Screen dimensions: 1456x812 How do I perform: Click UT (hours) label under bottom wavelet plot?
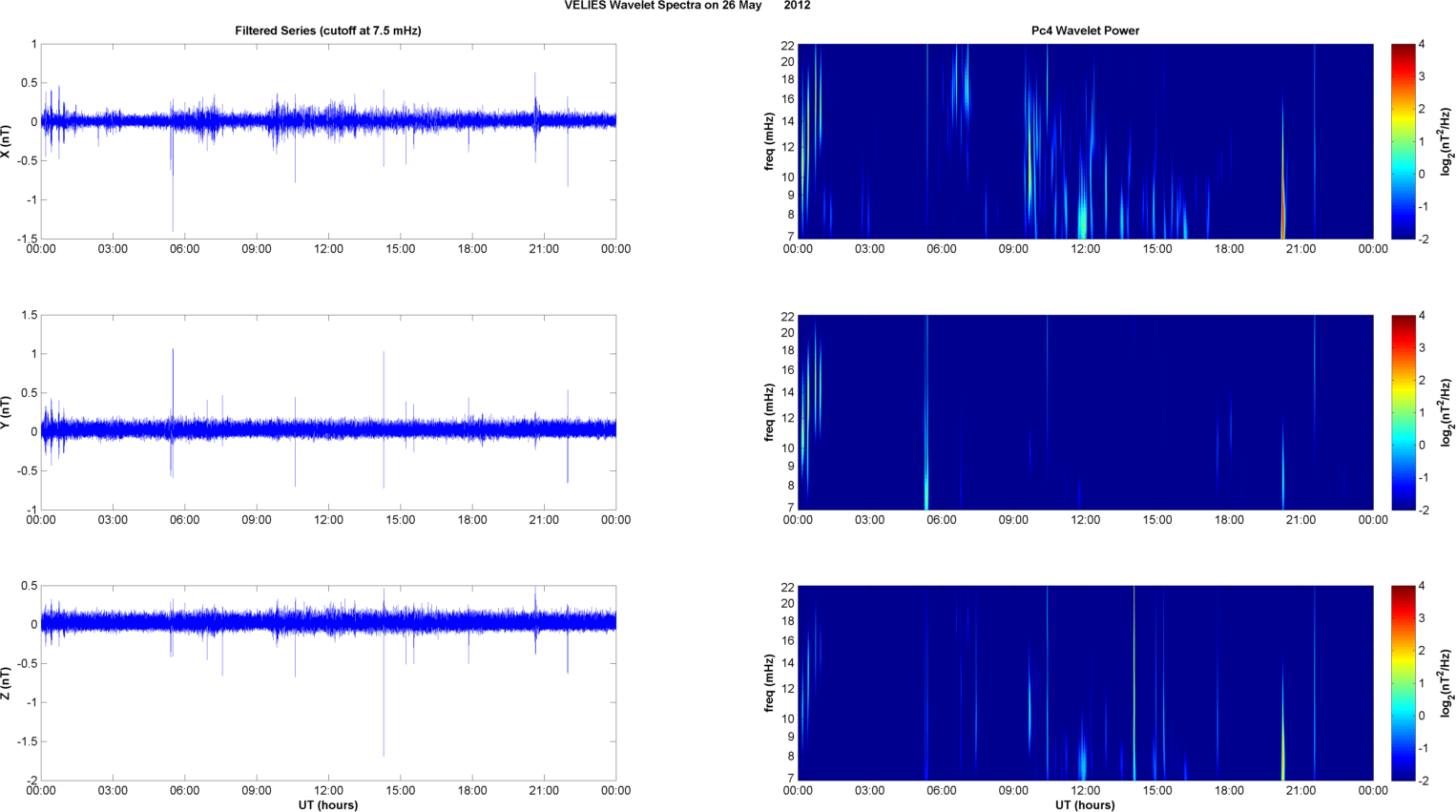pos(1085,805)
